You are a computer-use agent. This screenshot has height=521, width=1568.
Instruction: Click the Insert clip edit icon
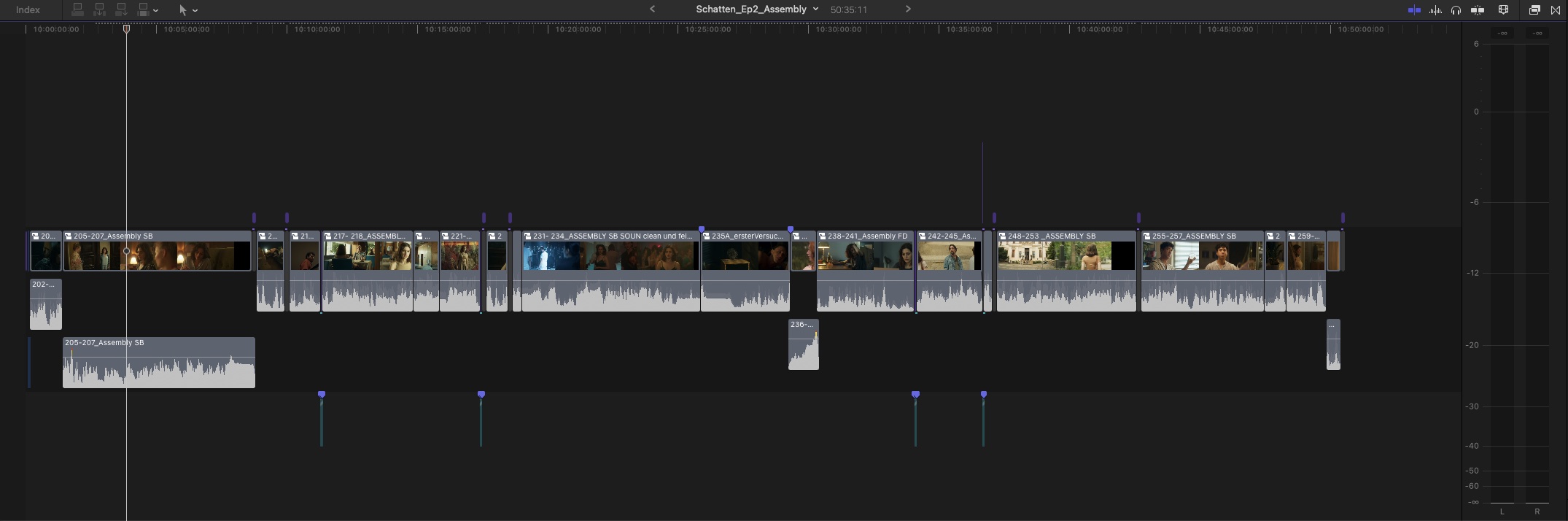click(x=100, y=9)
